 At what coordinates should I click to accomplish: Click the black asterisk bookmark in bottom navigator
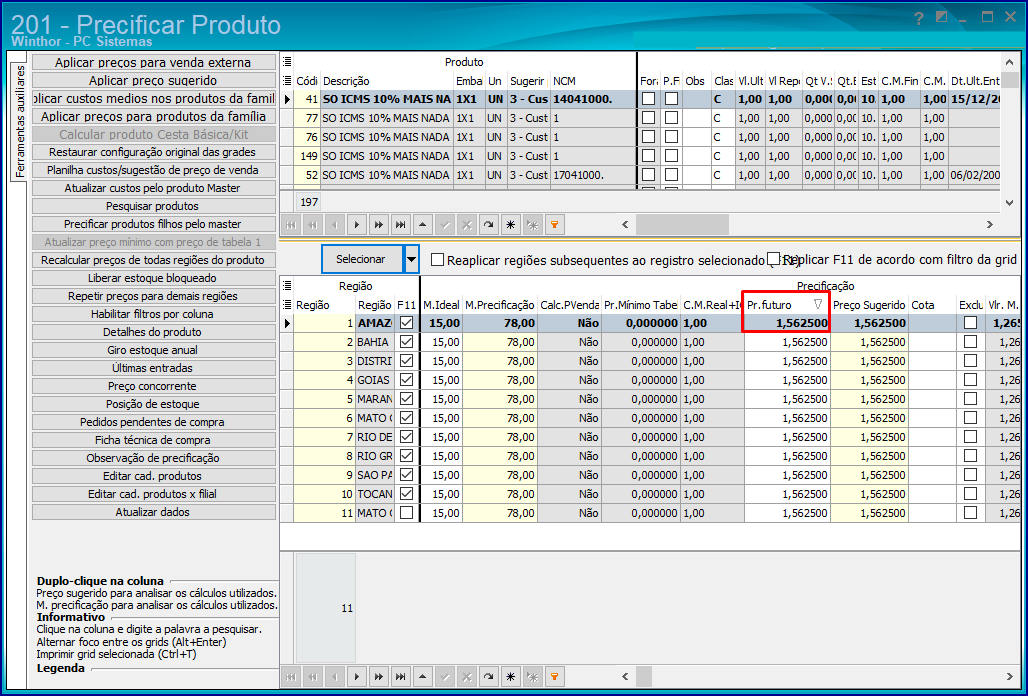pos(511,676)
